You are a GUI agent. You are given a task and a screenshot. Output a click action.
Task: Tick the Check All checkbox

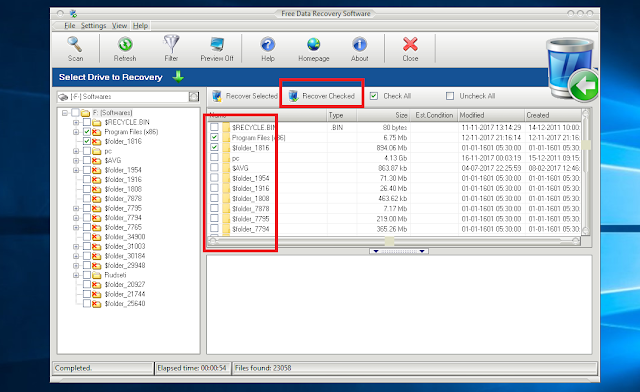pos(374,96)
